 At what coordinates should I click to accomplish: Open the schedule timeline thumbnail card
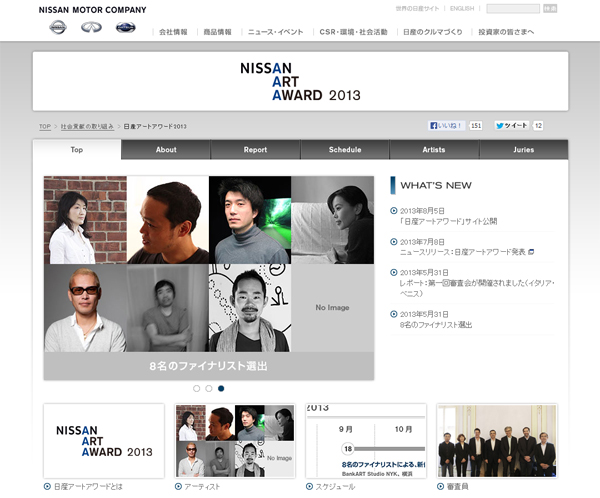366,441
